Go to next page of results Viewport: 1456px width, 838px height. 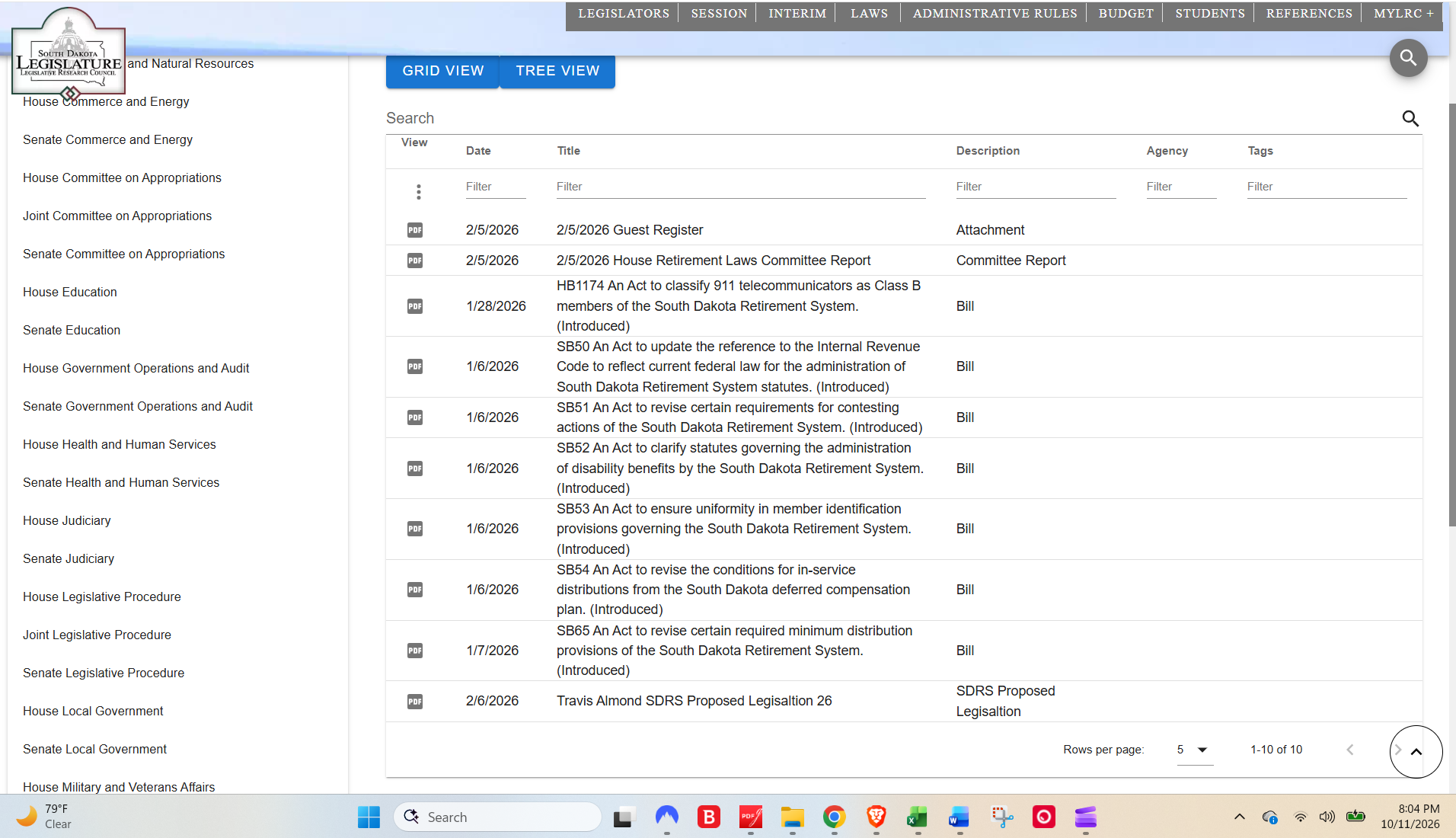(x=1398, y=750)
